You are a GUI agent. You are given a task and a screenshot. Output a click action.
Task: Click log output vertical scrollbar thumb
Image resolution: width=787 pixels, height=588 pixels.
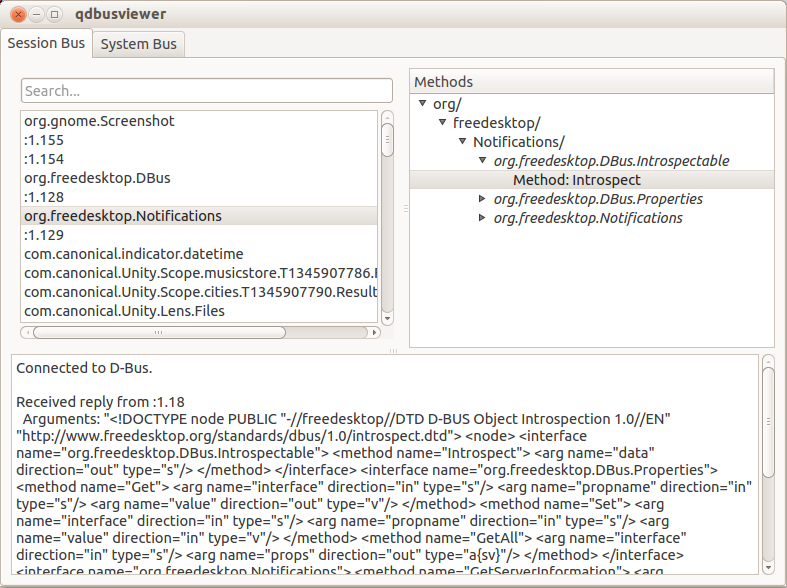click(x=768, y=422)
